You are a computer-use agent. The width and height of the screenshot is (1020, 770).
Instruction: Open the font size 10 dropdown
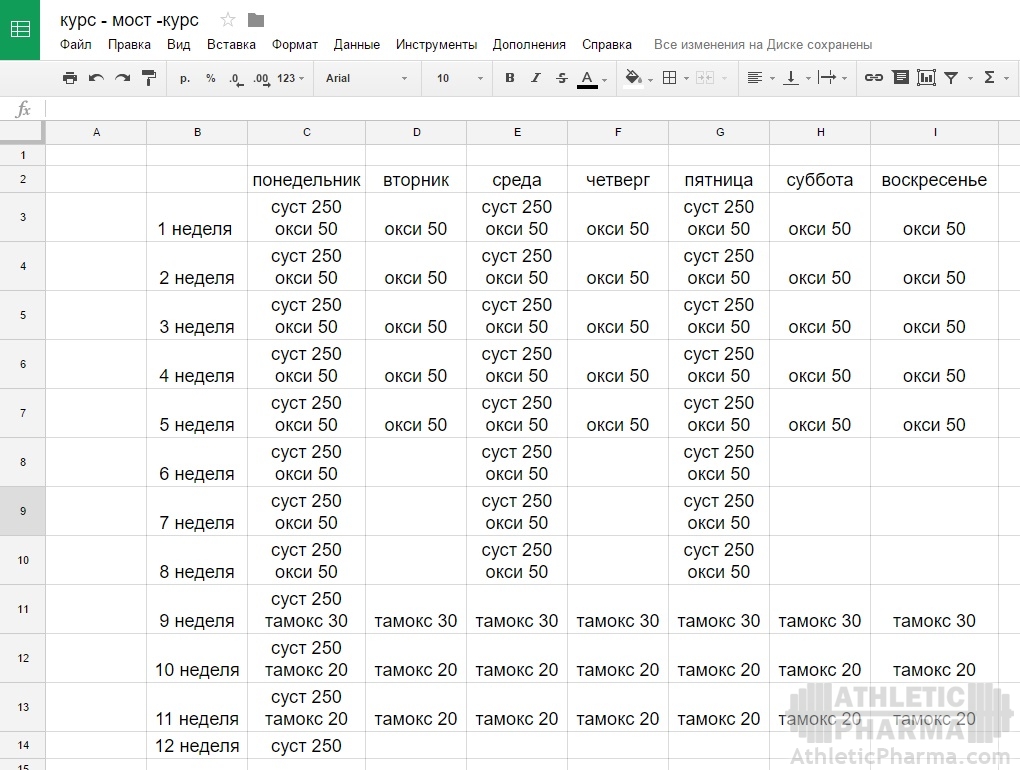pyautogui.click(x=458, y=78)
